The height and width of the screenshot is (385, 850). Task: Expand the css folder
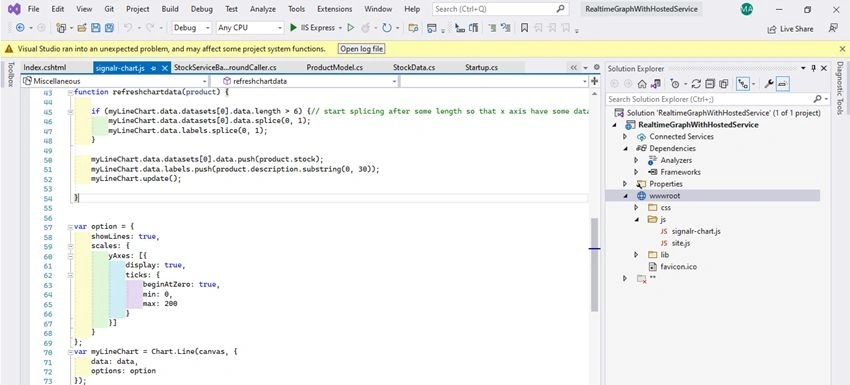[x=636, y=208]
